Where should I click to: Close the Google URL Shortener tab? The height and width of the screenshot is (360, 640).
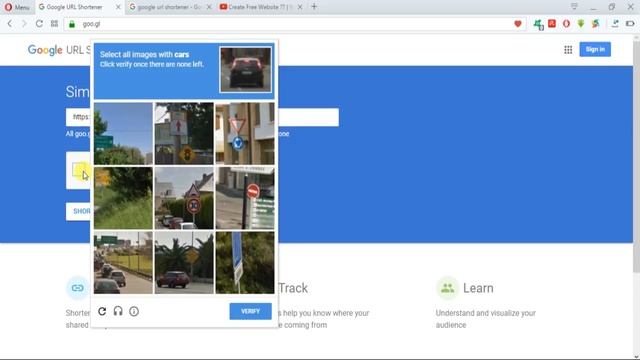click(118, 7)
